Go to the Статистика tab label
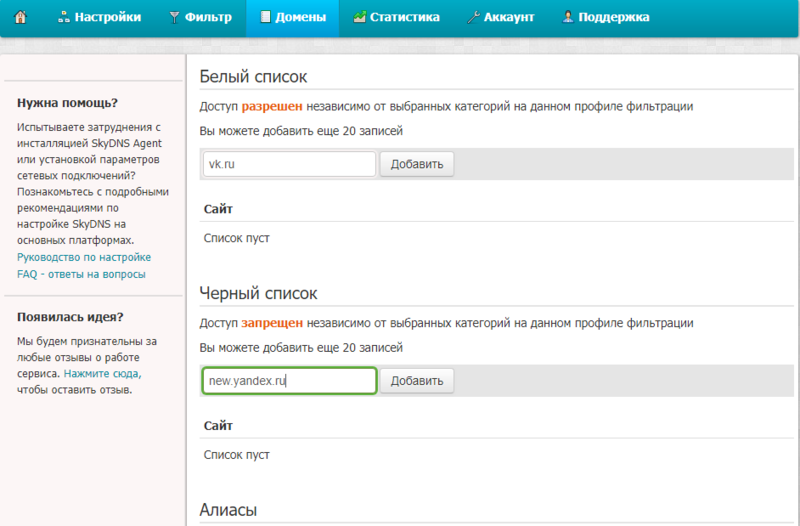This screenshot has height=526, width=800. tap(406, 17)
